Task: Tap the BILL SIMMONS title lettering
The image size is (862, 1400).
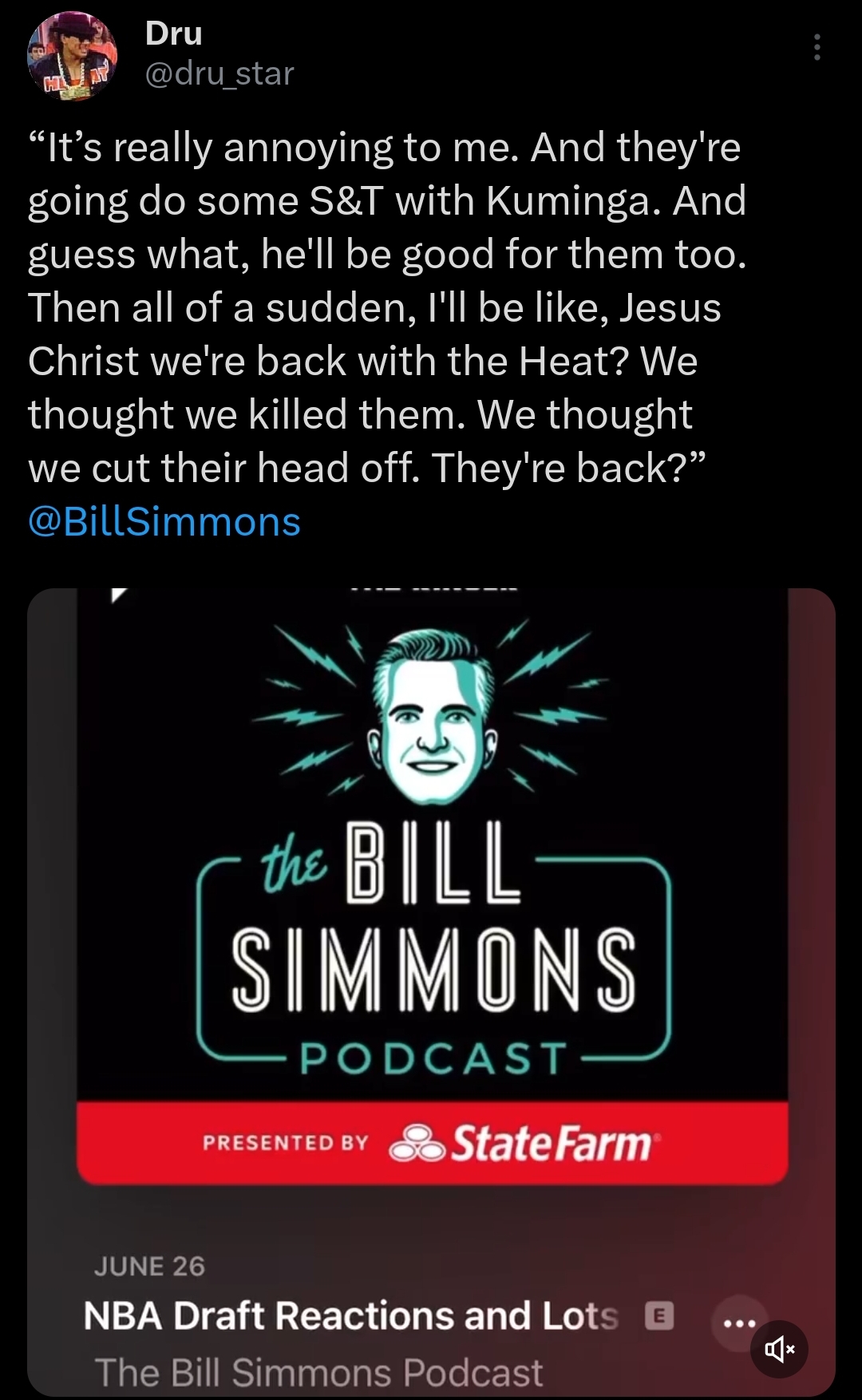Action: (433, 916)
